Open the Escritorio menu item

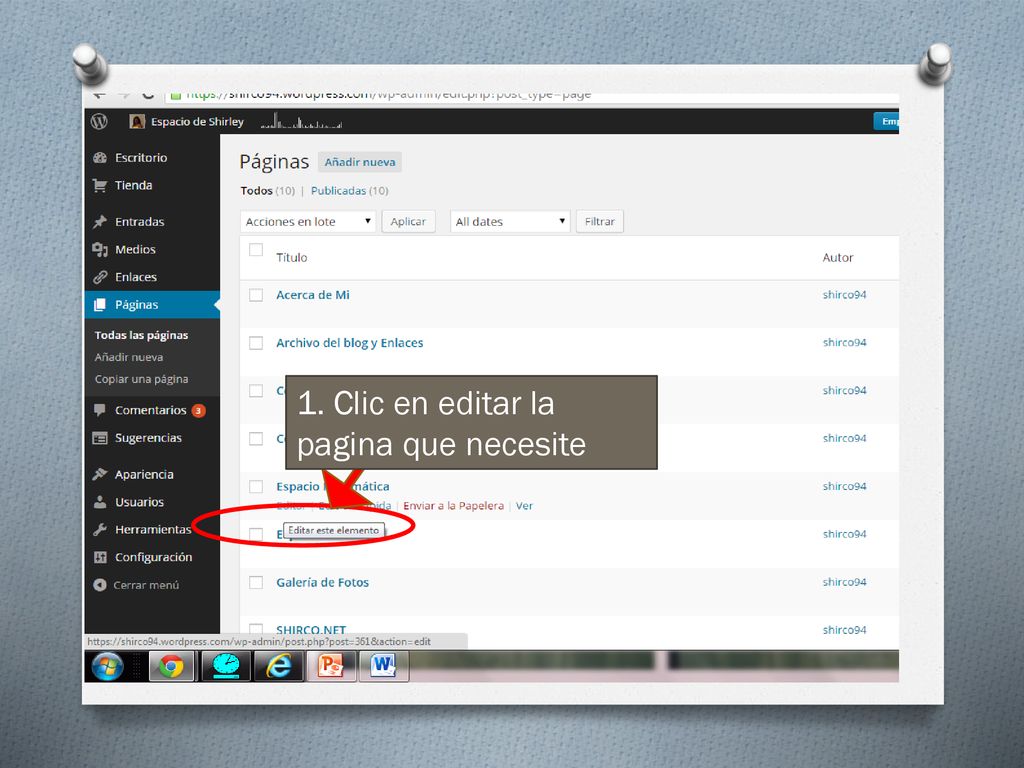(140, 157)
